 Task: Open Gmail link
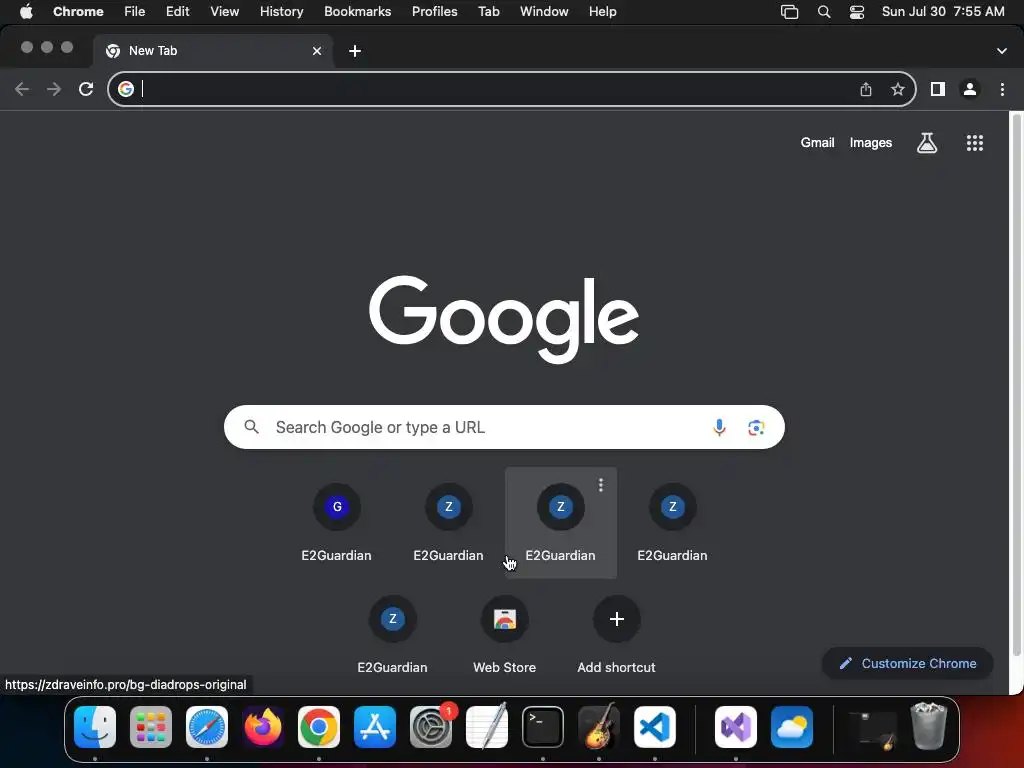pyautogui.click(x=818, y=142)
